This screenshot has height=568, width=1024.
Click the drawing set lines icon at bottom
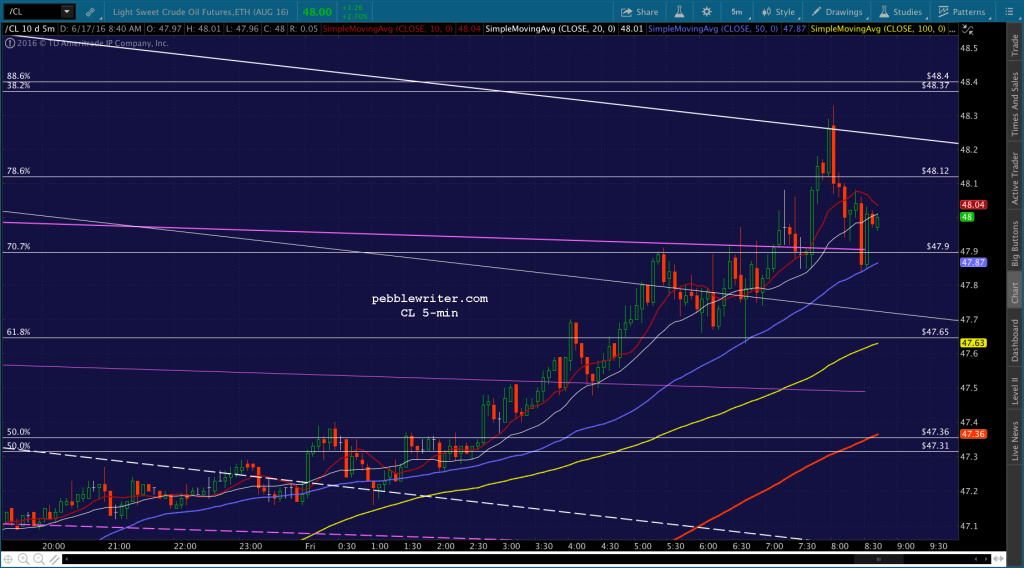click(x=54, y=559)
